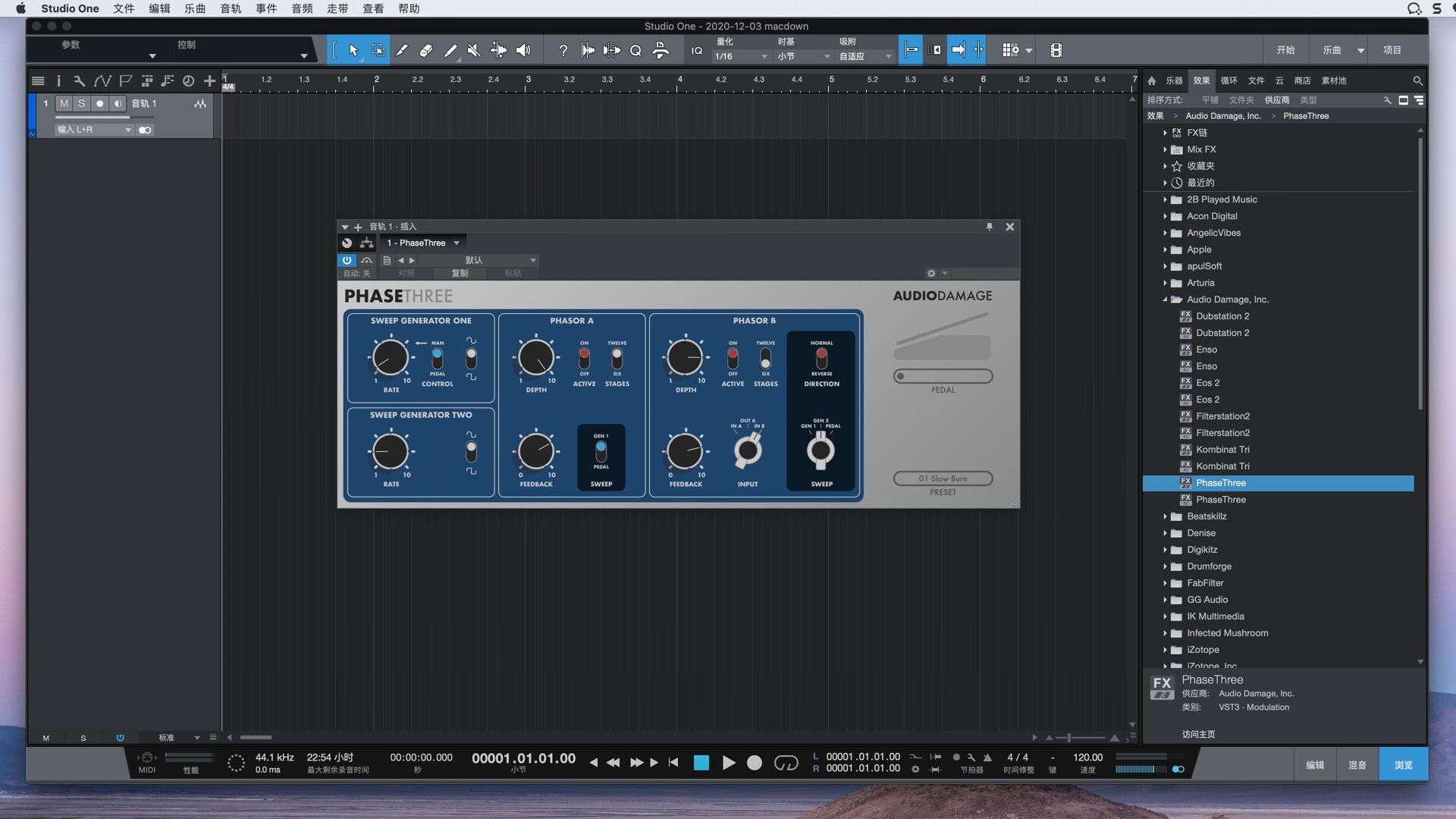Pick the Eraser tool
This screenshot has height=819, width=1456.
426,50
